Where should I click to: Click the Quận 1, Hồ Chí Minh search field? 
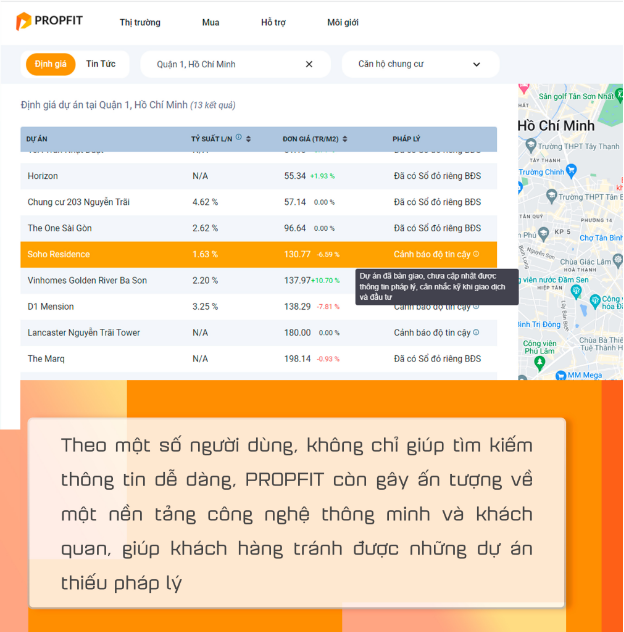(x=235, y=64)
